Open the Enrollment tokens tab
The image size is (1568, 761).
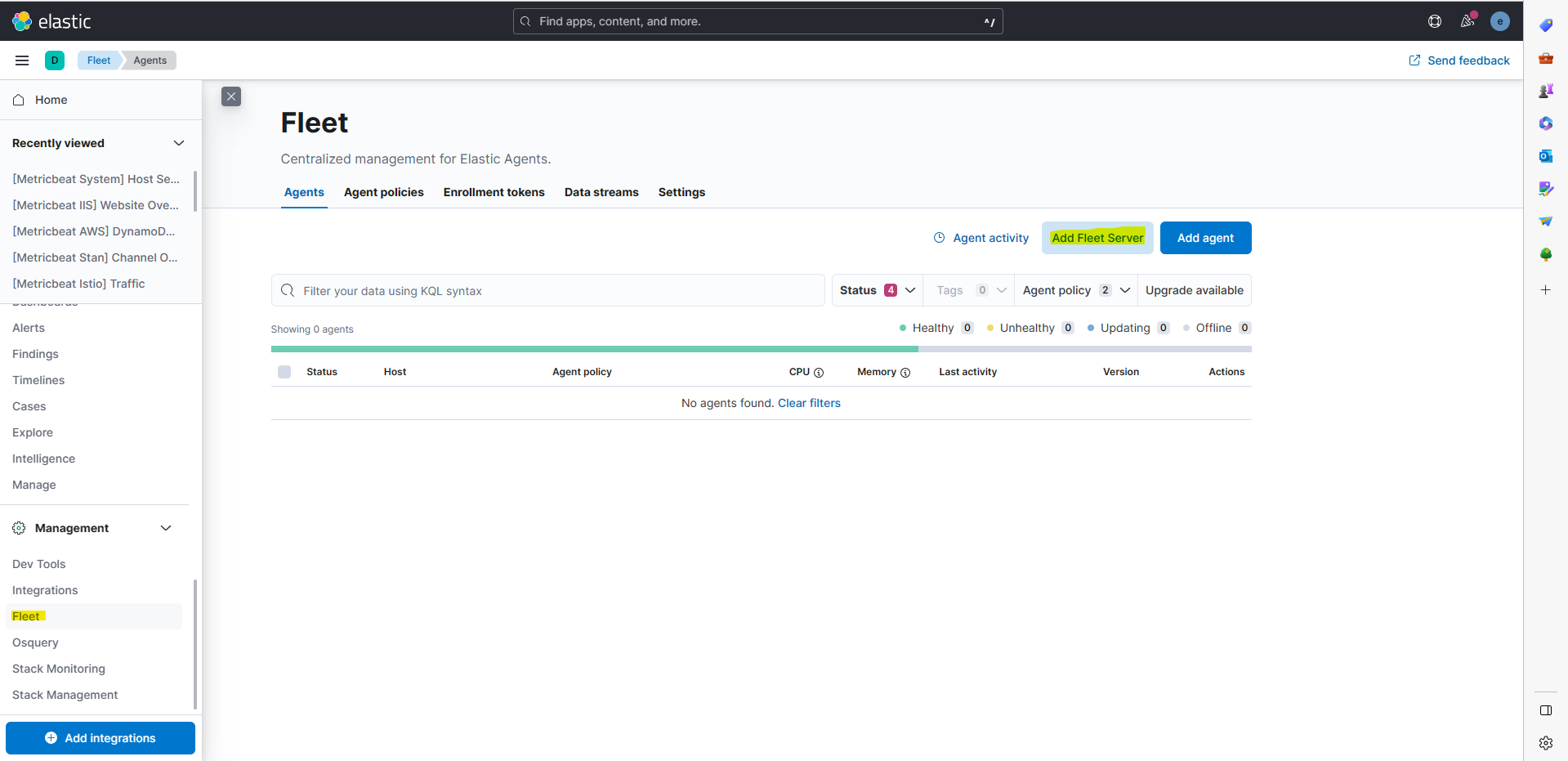(x=494, y=192)
